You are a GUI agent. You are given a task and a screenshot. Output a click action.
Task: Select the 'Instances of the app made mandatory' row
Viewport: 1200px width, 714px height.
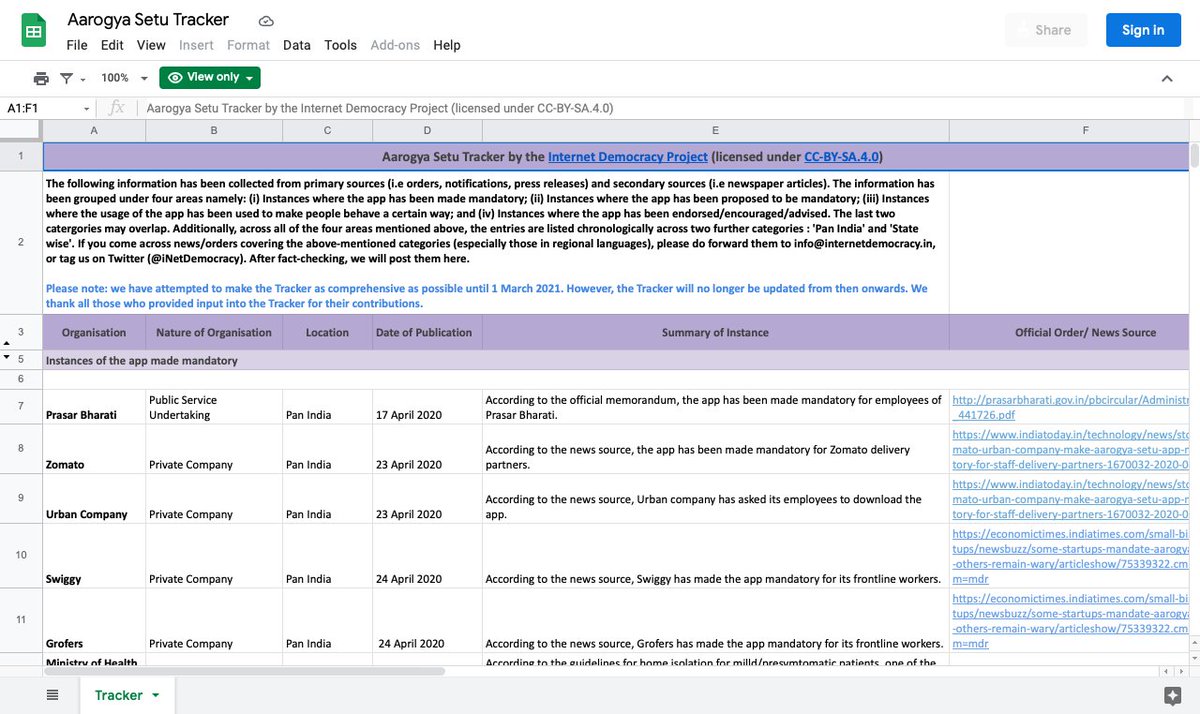click(x=615, y=360)
